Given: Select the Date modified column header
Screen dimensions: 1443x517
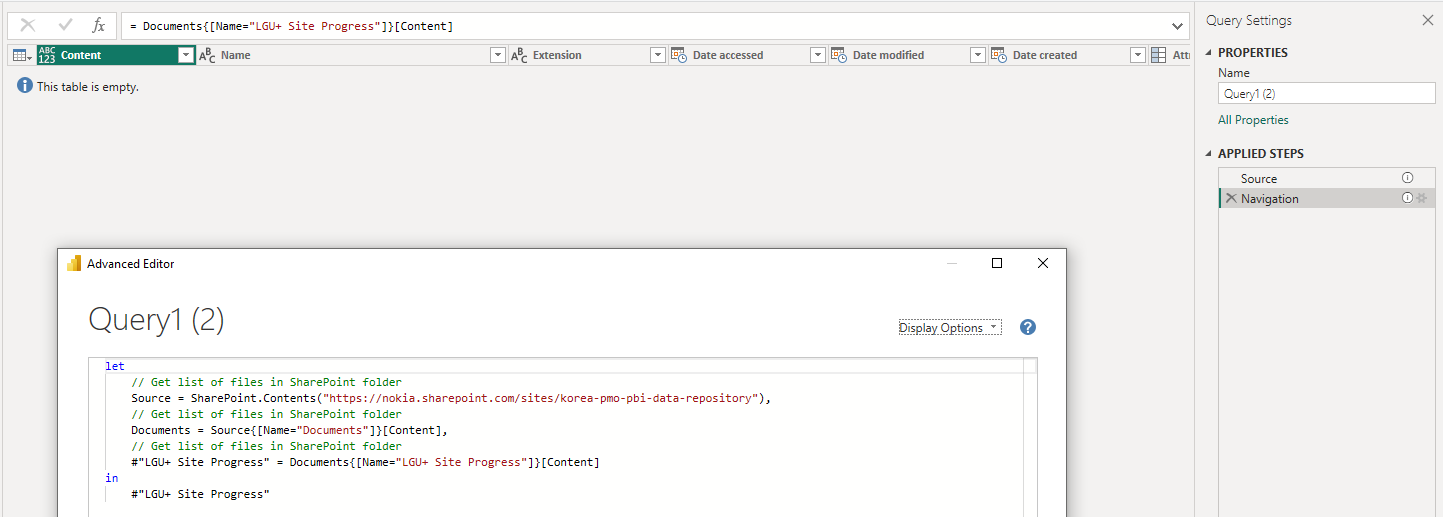Looking at the screenshot, I should pyautogui.click(x=908, y=55).
